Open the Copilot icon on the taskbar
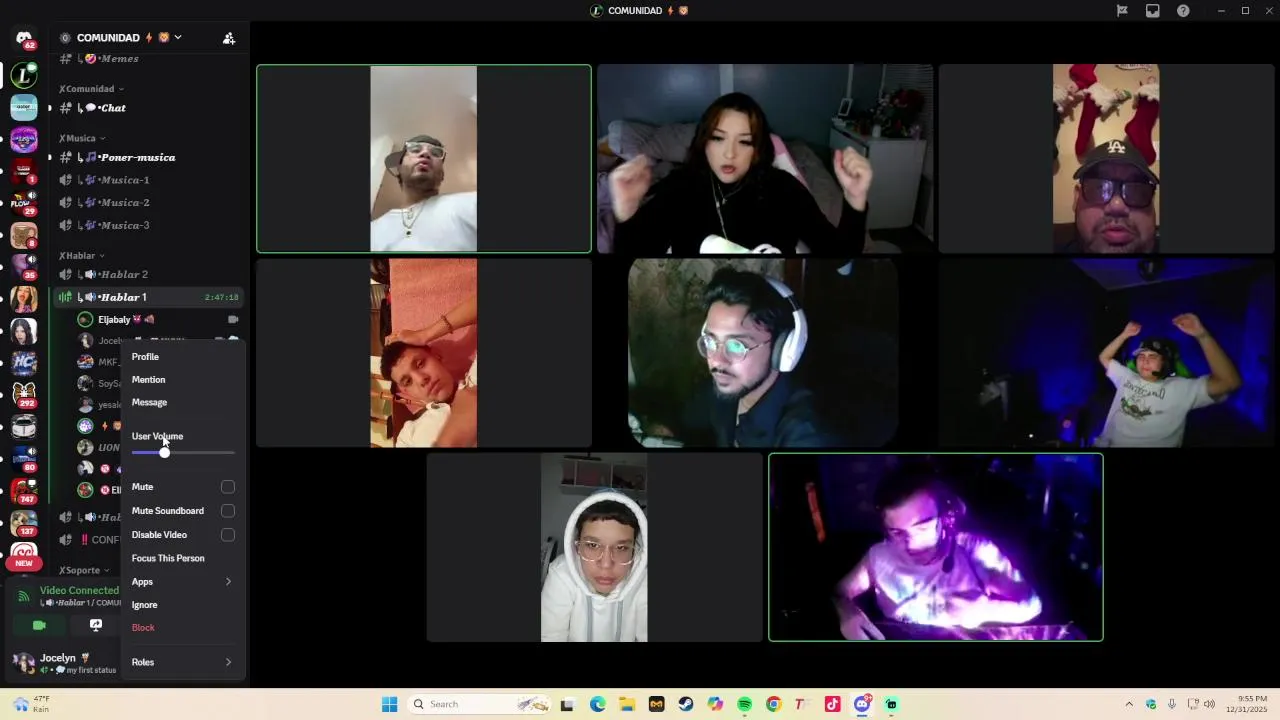Image resolution: width=1280 pixels, height=720 pixels. [x=714, y=704]
